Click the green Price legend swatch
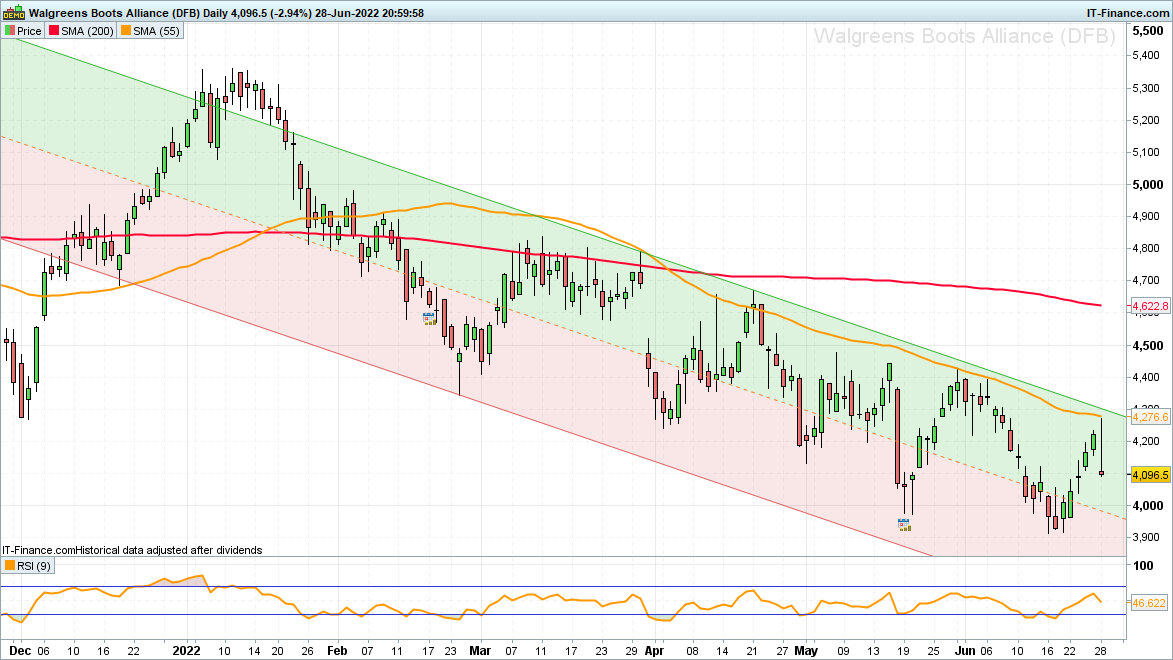The width and height of the screenshot is (1173, 660). tap(10, 31)
